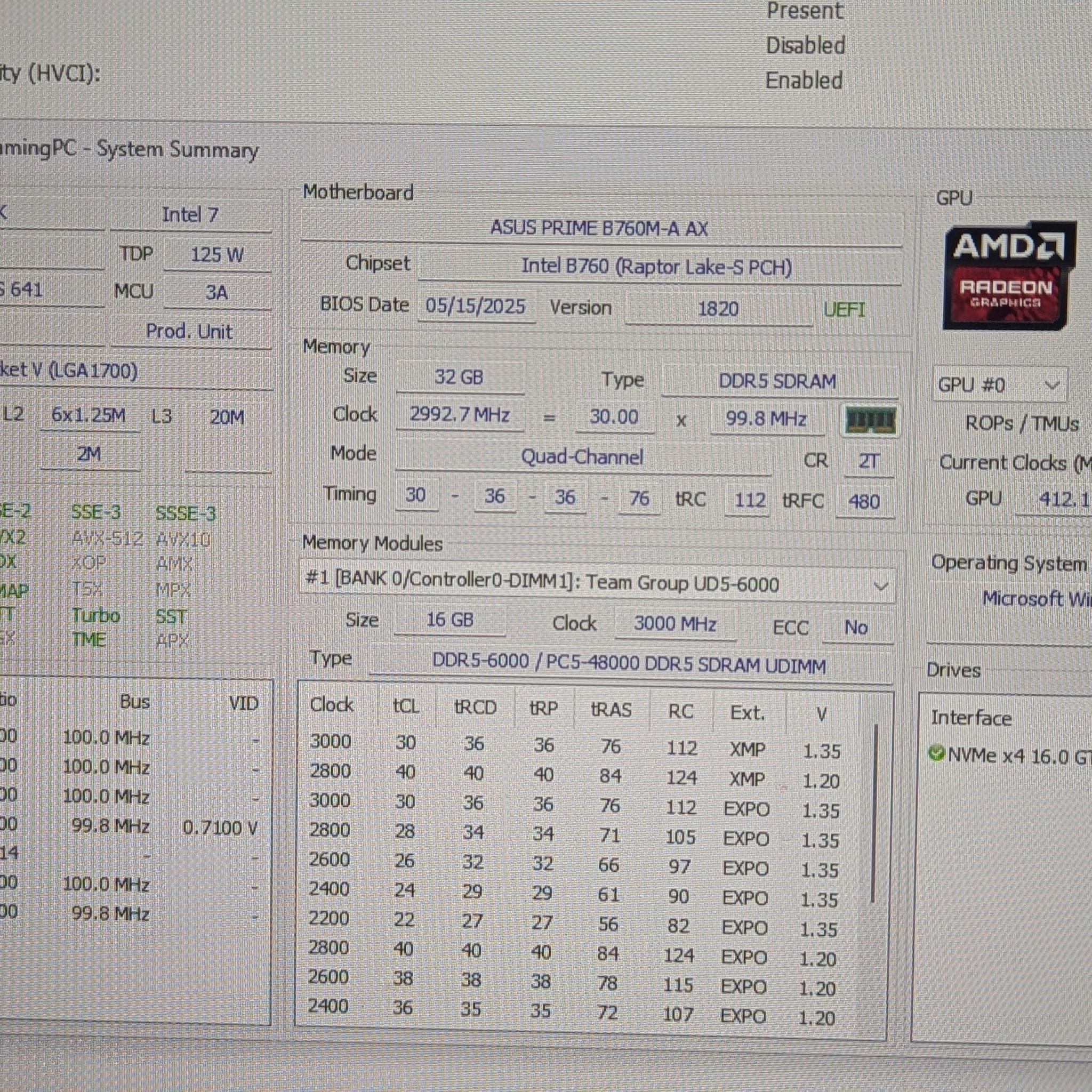Viewport: 1092px width, 1092px height.
Task: Click the NVMe x4 16.0 drive entry
Action: point(1009,756)
